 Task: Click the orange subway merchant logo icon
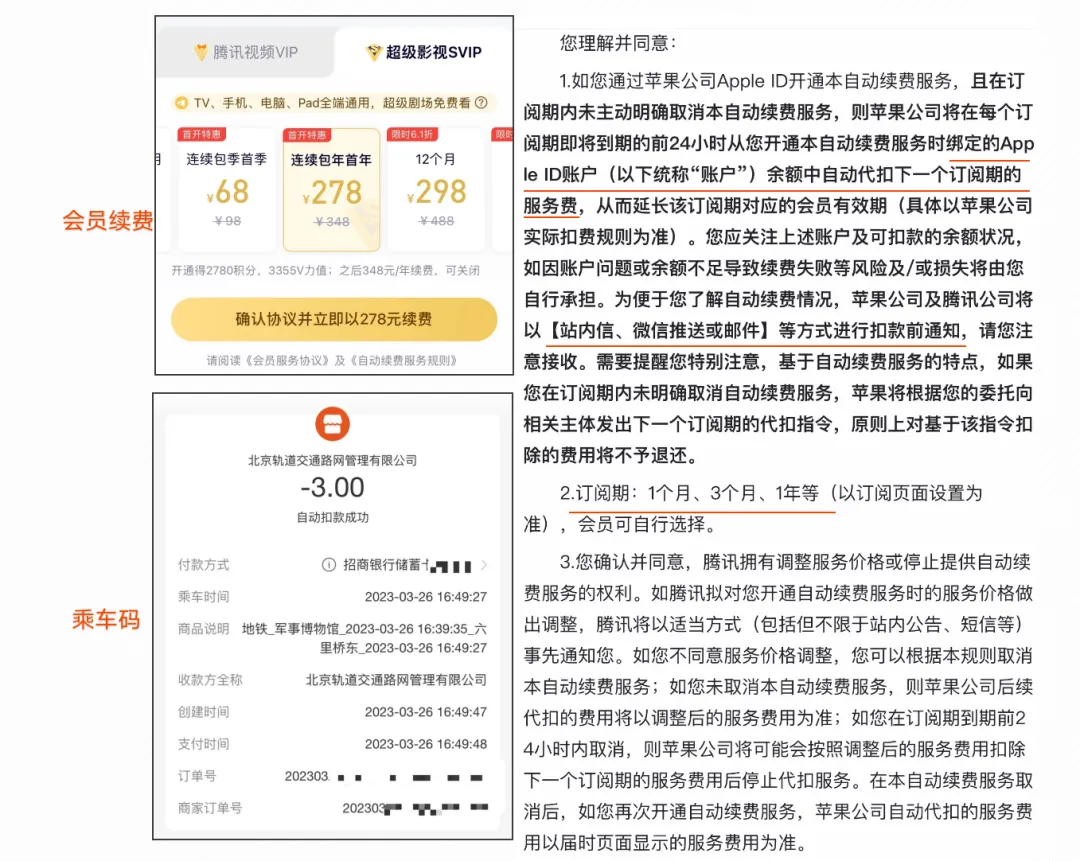pyautogui.click(x=333, y=424)
